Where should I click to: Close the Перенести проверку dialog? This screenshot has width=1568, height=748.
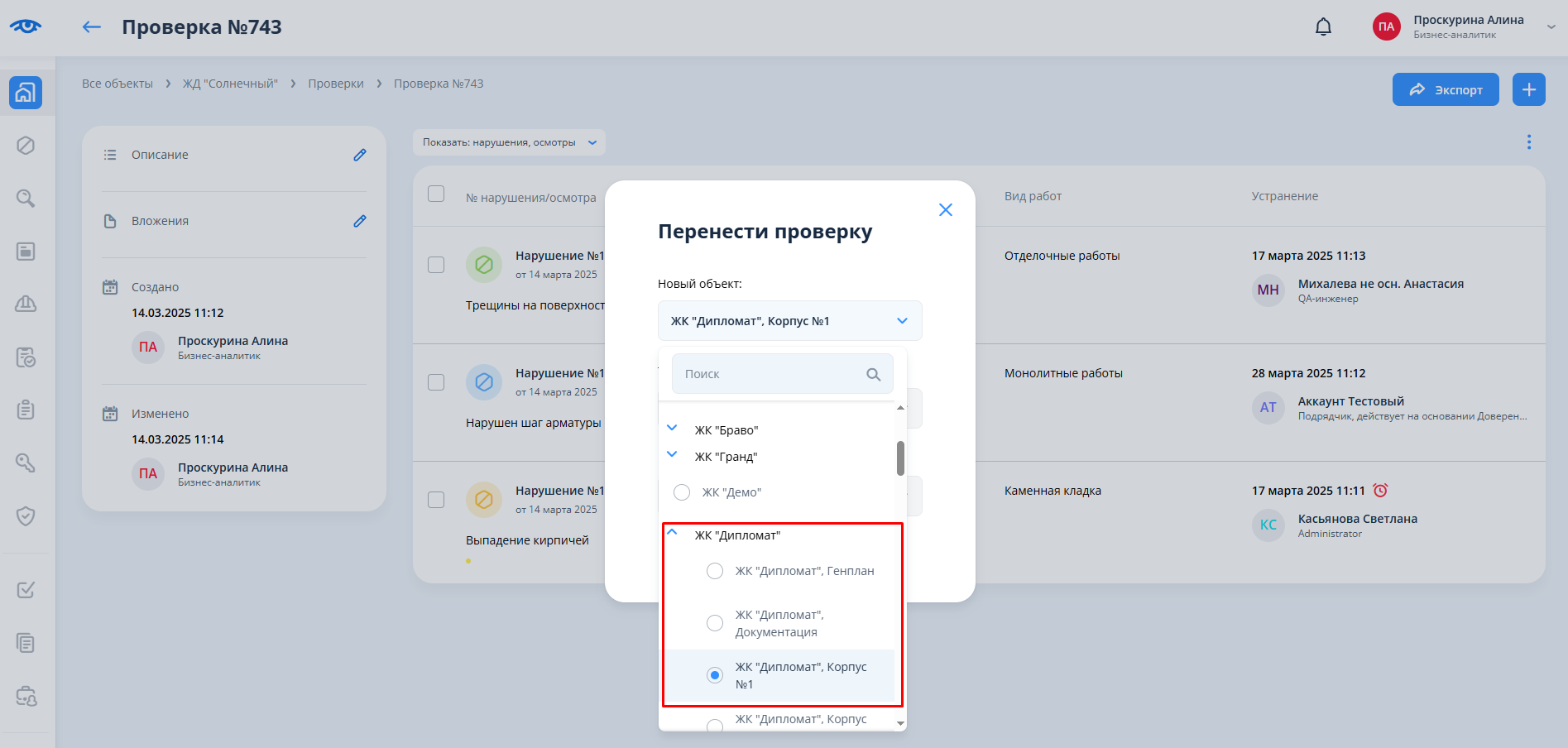(945, 210)
